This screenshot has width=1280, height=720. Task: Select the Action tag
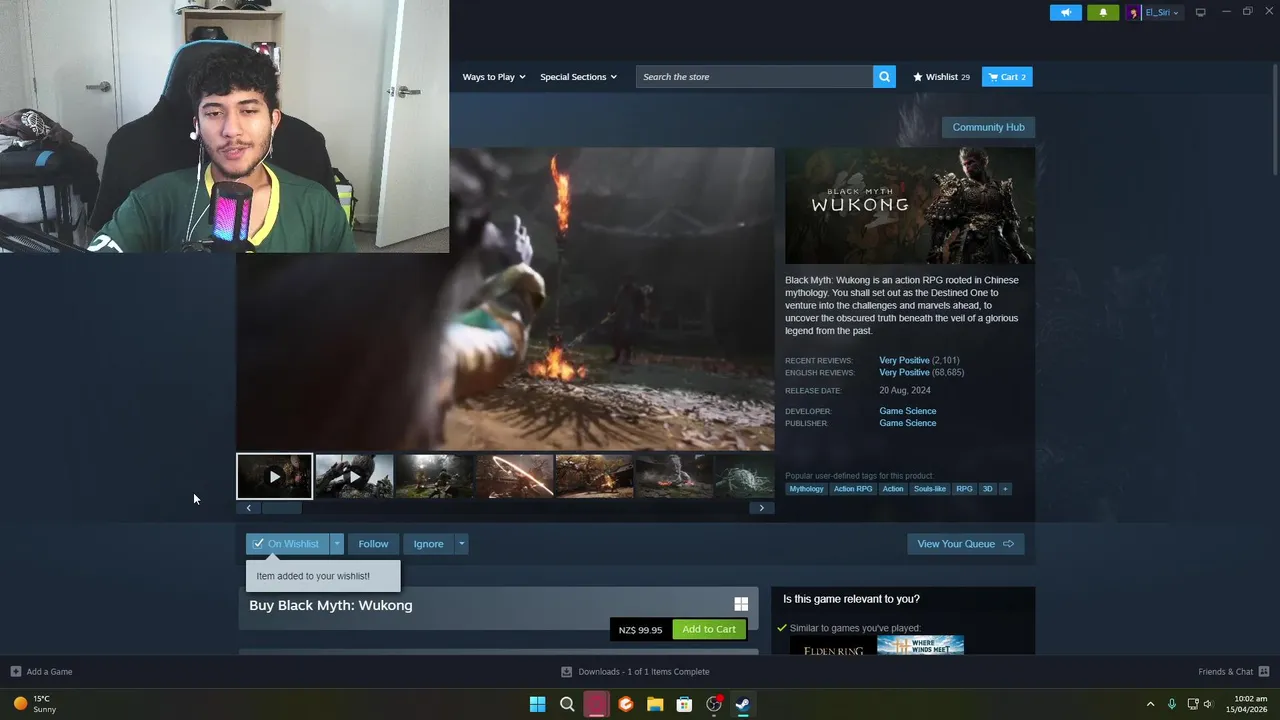pyautogui.click(x=893, y=489)
